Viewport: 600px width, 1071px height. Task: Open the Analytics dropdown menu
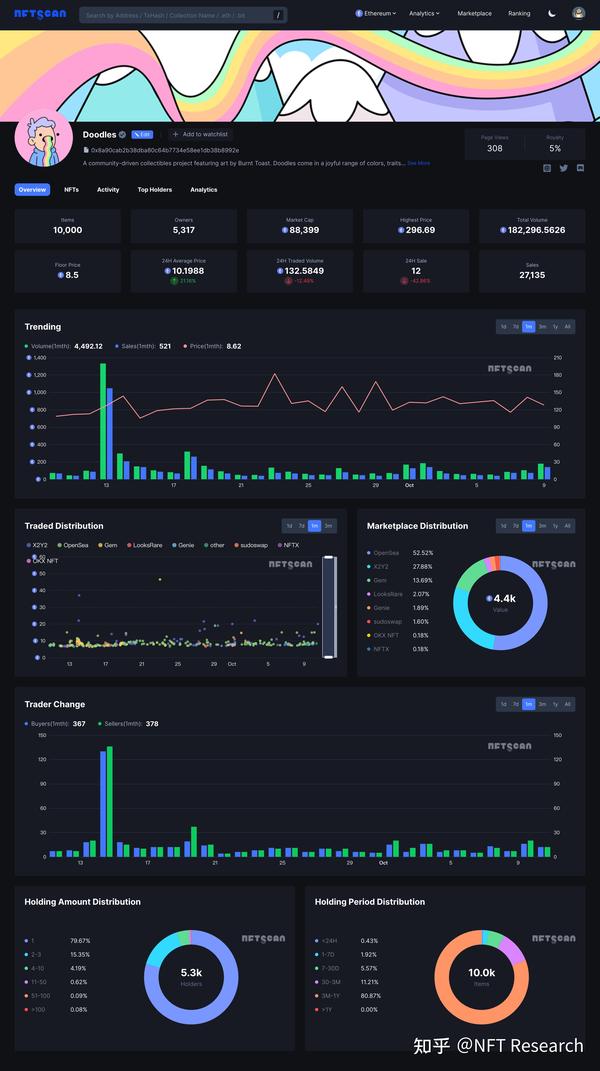tap(424, 13)
